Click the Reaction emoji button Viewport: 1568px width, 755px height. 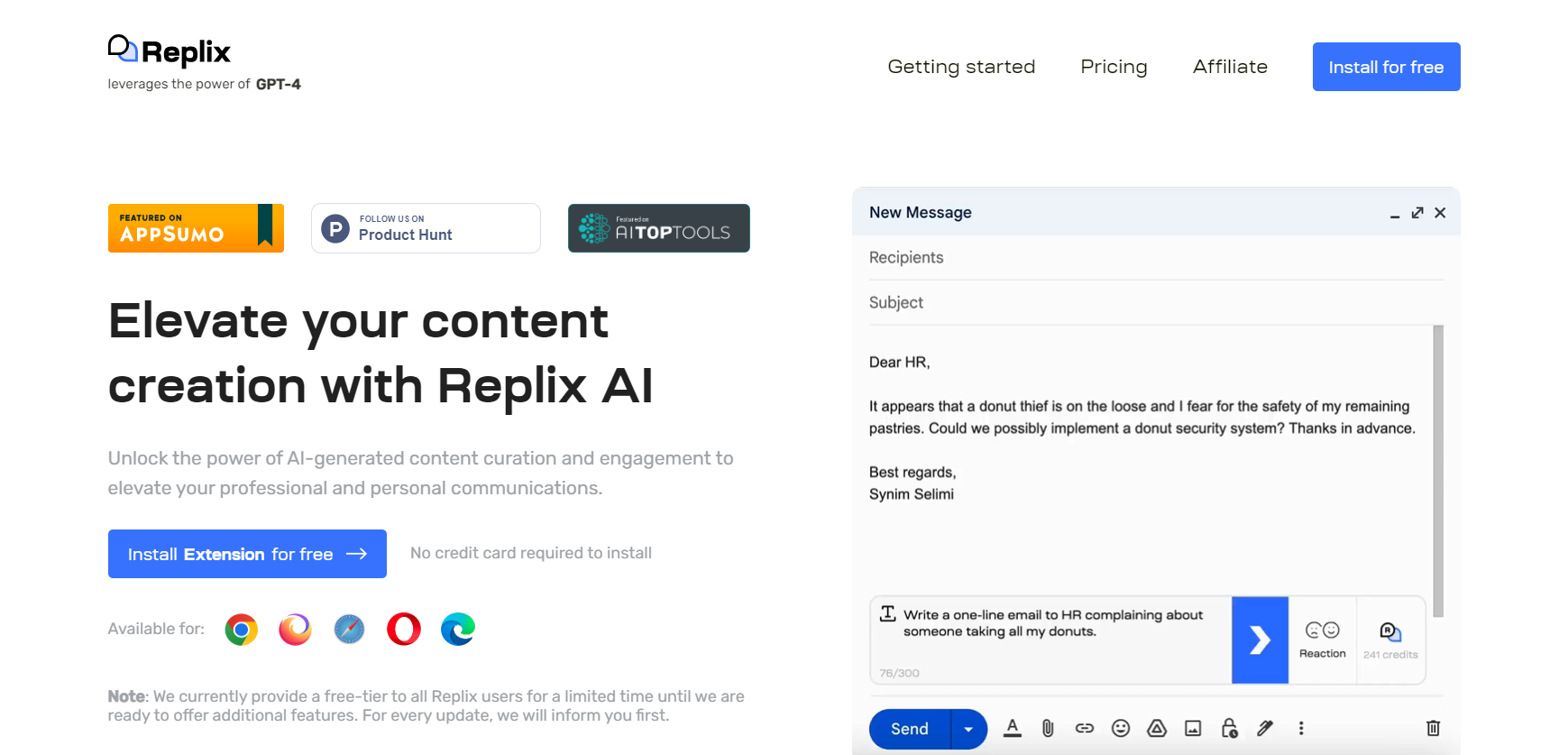pos(1323,640)
